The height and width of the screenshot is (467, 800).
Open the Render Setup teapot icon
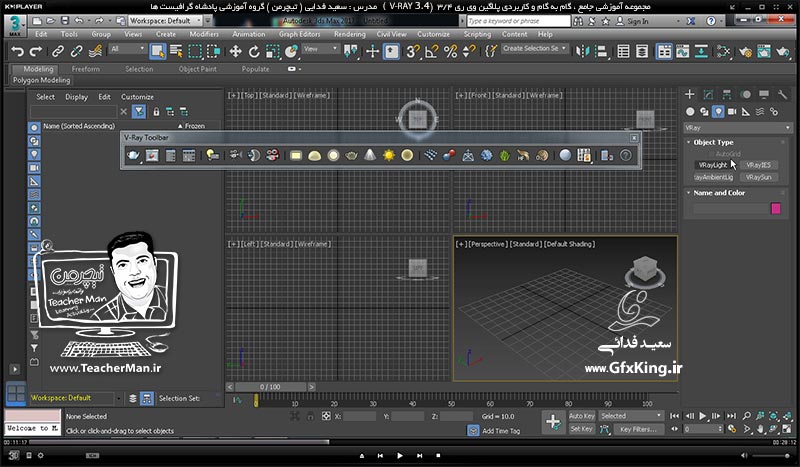pyautogui.click(x=745, y=52)
